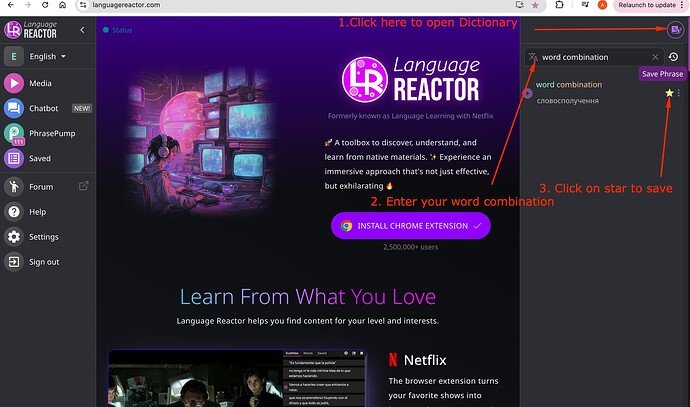Click Relaunch to update button
This screenshot has width=690, height=407.
point(646,5)
